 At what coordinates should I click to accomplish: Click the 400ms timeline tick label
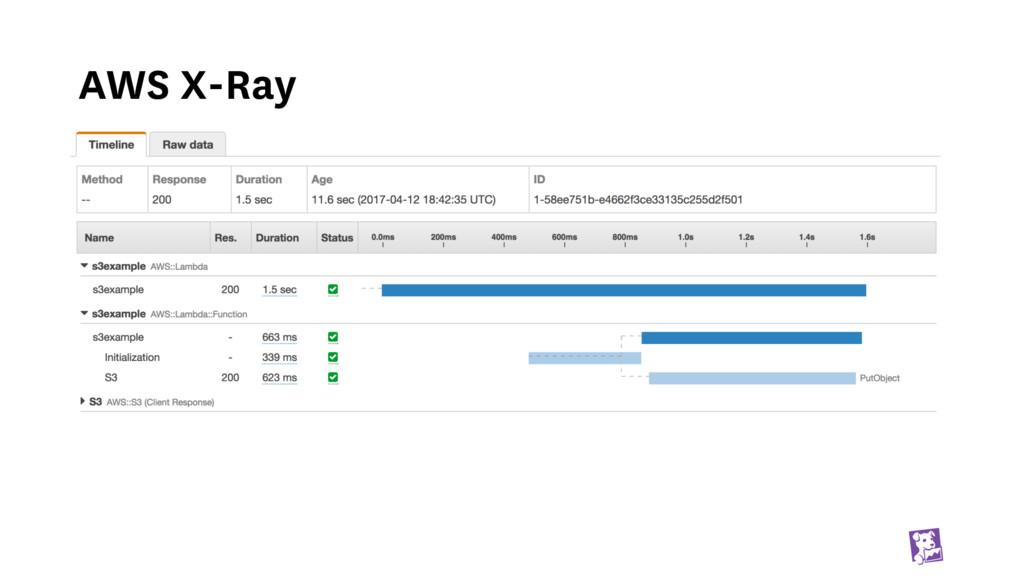[504, 237]
